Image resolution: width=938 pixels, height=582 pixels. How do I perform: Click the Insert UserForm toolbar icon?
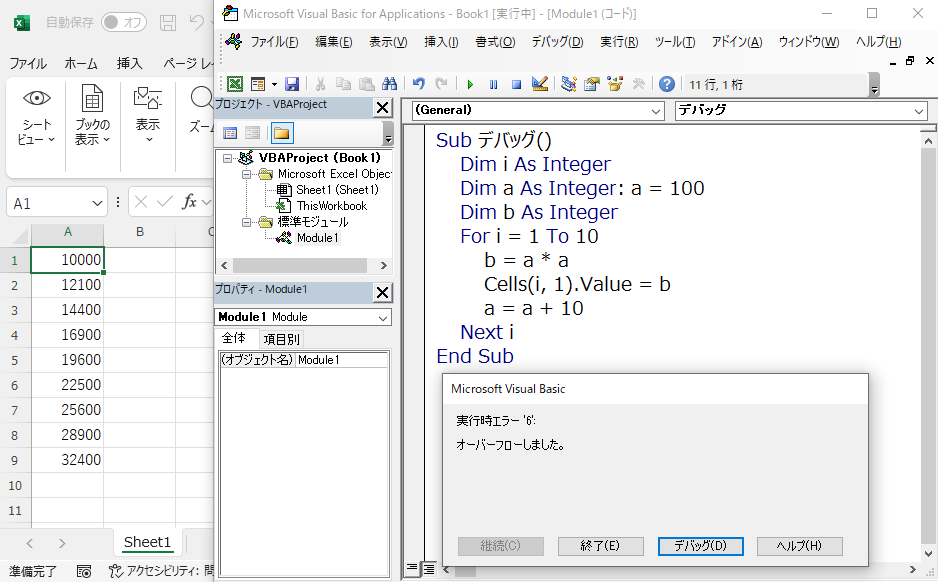(x=258, y=84)
